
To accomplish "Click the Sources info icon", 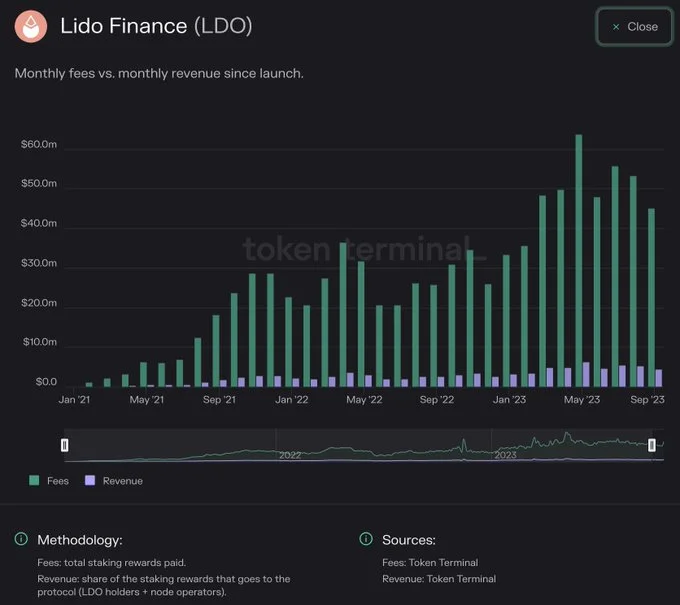I will (366, 539).
